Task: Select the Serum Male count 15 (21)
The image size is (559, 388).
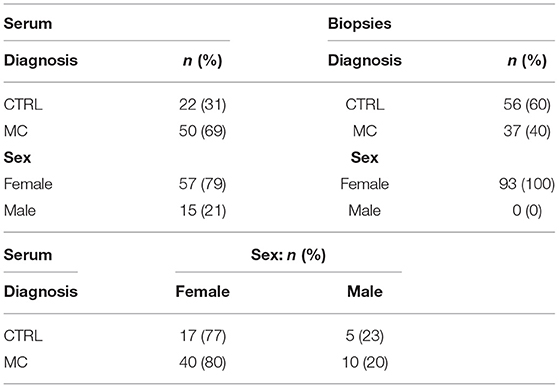Action: point(202,210)
